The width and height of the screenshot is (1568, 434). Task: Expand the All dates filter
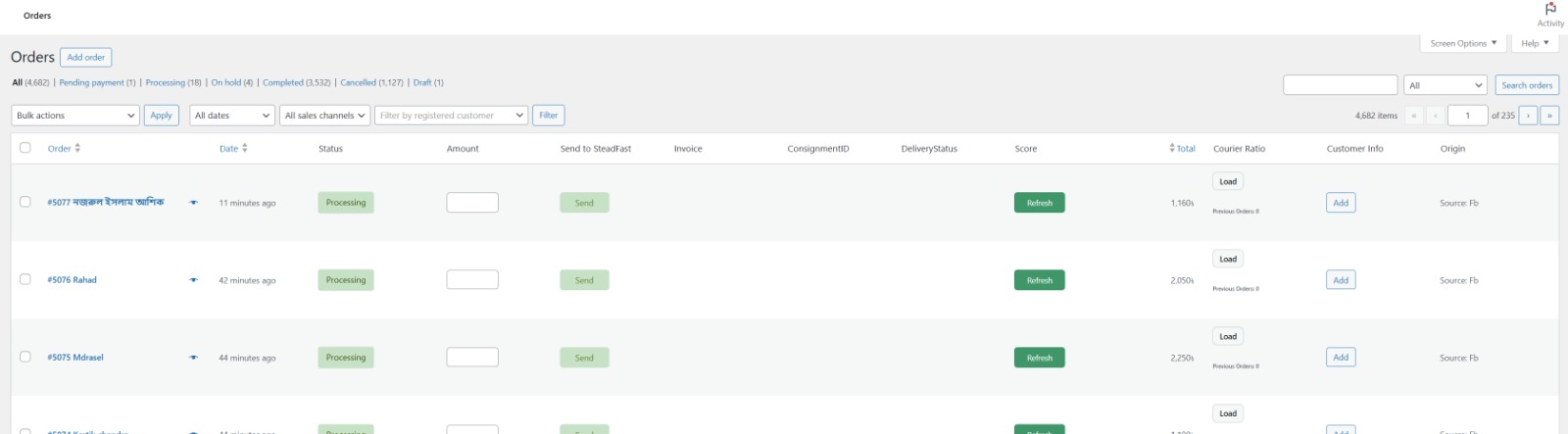[x=232, y=116]
